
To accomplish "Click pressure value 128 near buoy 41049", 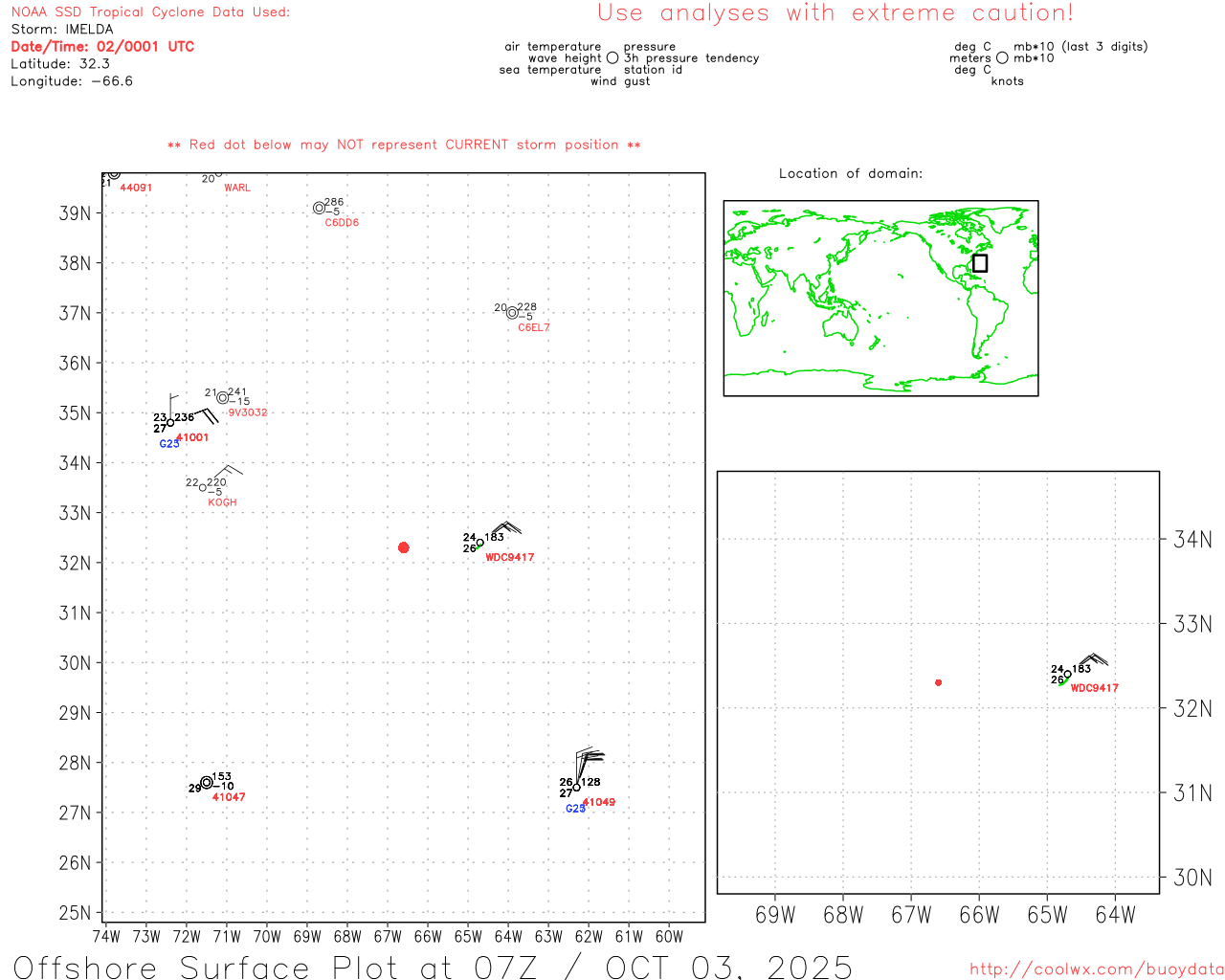I will [x=591, y=782].
